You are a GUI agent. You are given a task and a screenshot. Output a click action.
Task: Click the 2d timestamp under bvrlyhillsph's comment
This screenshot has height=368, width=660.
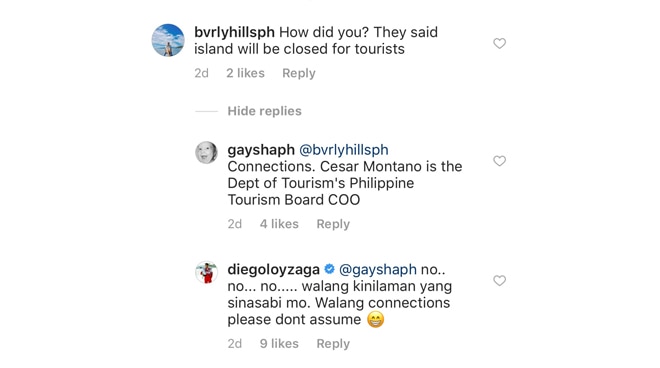point(201,73)
